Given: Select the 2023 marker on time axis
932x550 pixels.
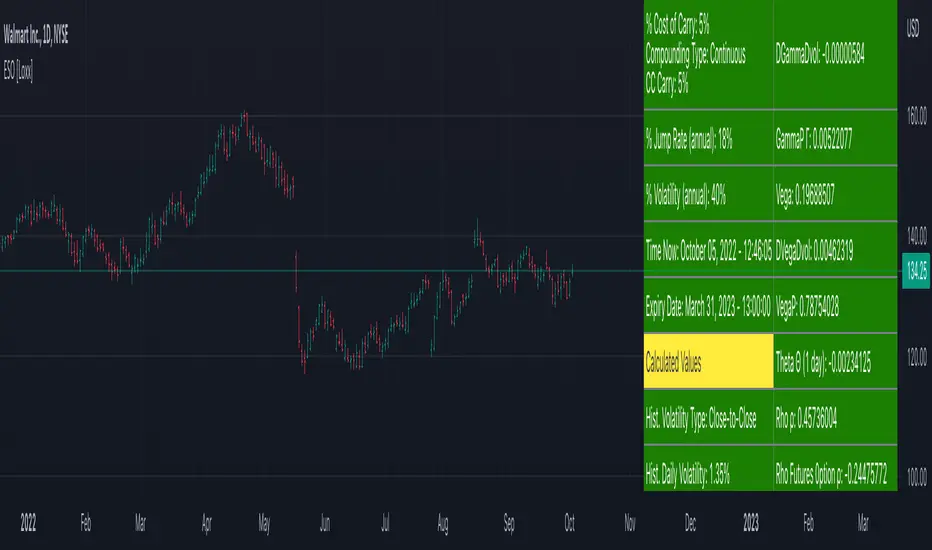Looking at the screenshot, I should [x=751, y=523].
